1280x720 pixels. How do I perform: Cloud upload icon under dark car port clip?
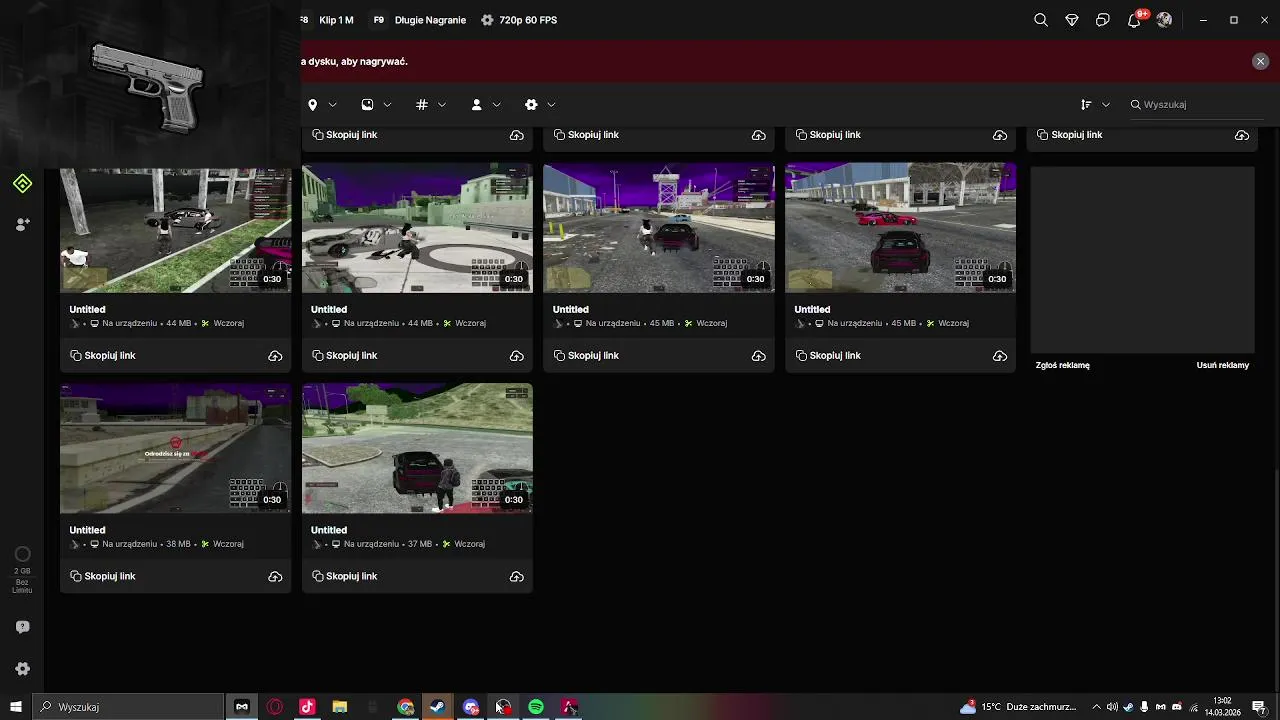pos(759,355)
